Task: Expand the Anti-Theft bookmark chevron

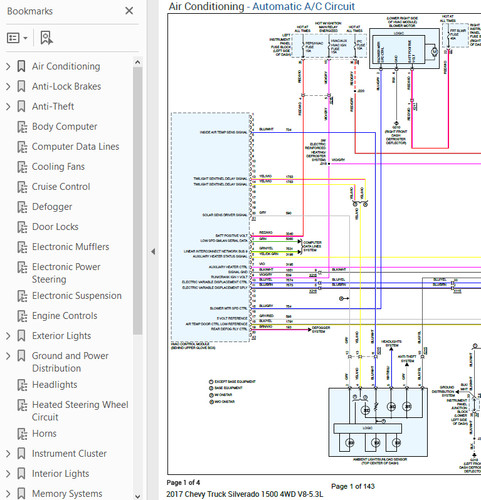Action: point(8,107)
